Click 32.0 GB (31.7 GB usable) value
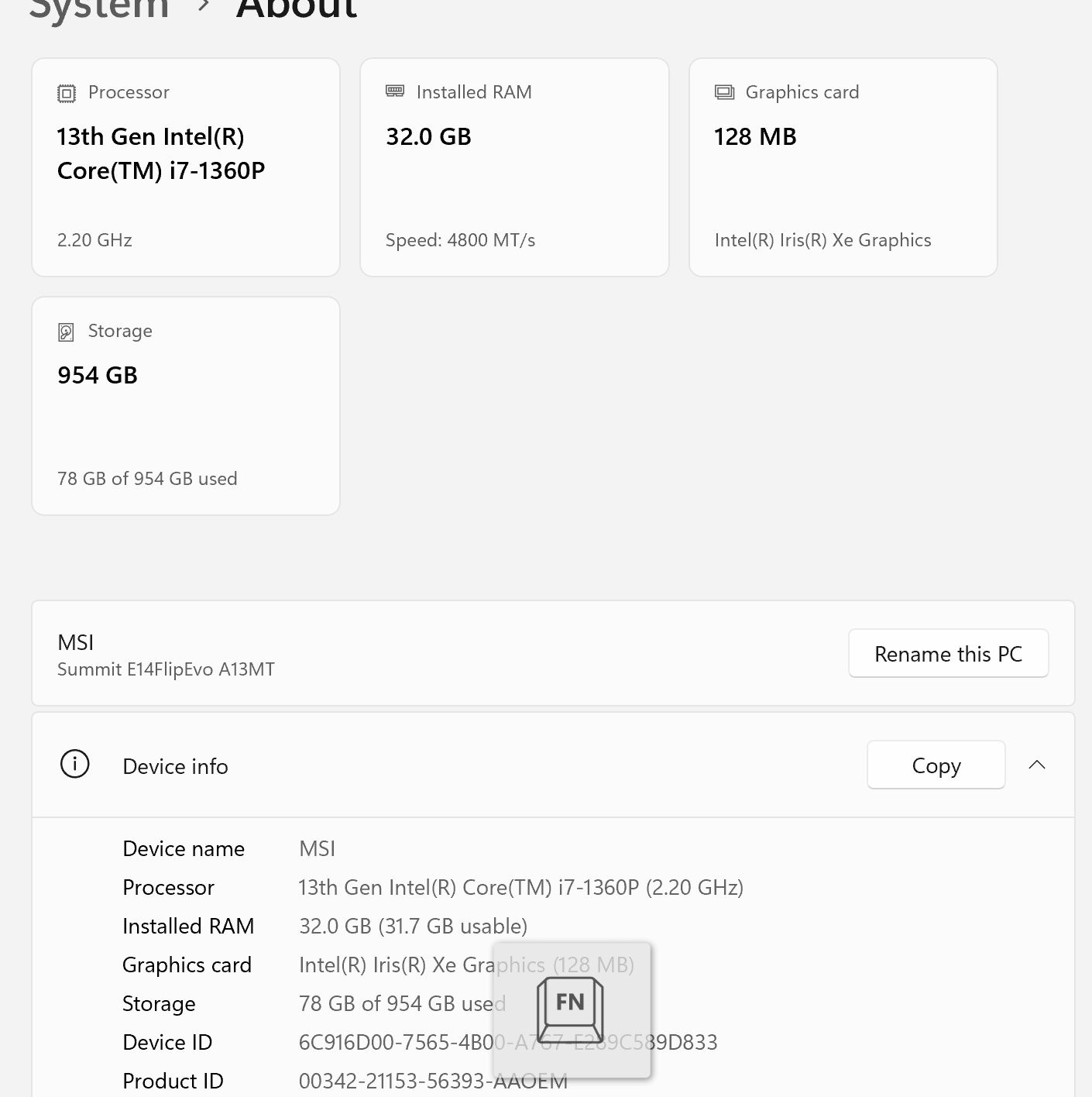 [x=413, y=926]
